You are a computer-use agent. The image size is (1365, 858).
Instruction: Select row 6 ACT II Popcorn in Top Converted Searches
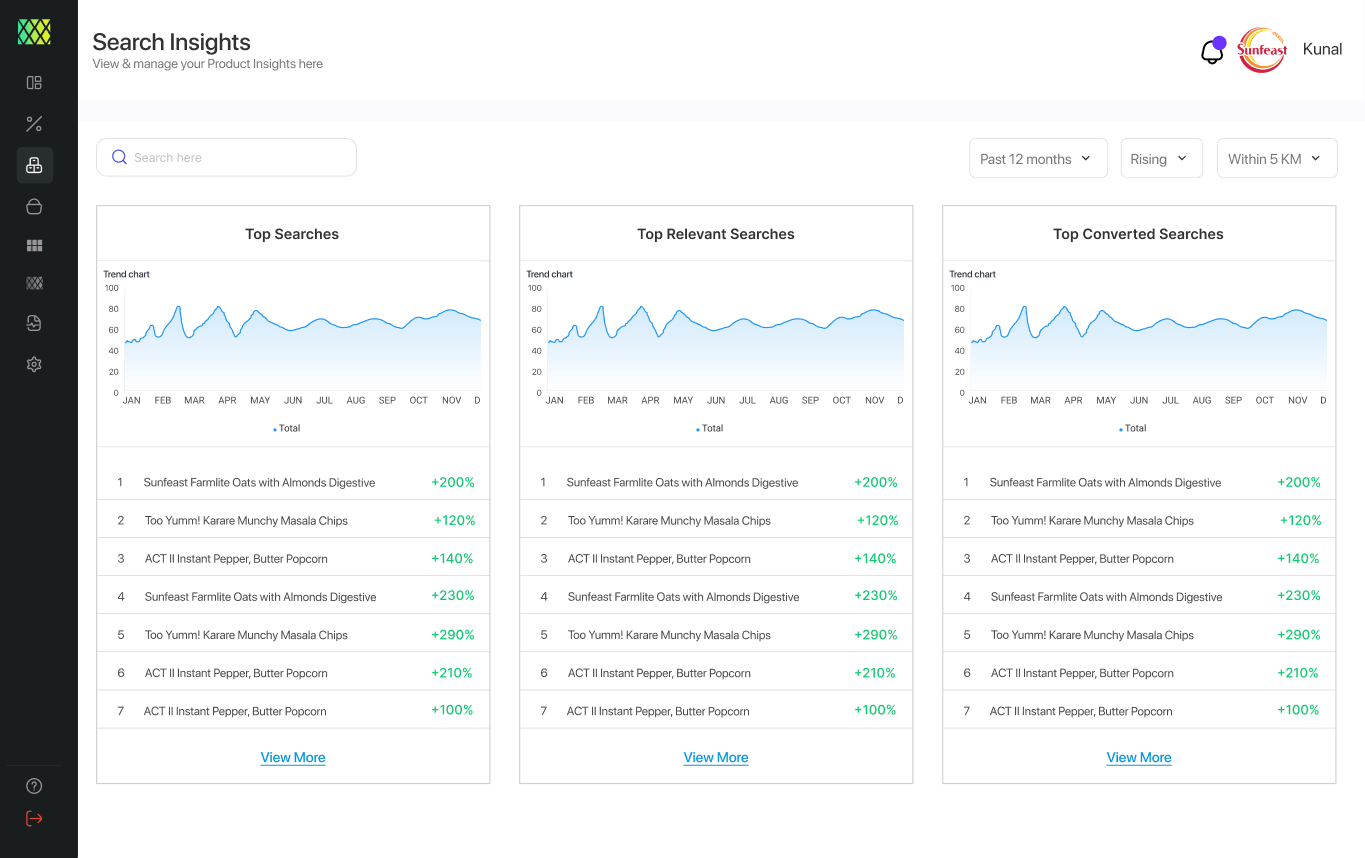click(1139, 672)
